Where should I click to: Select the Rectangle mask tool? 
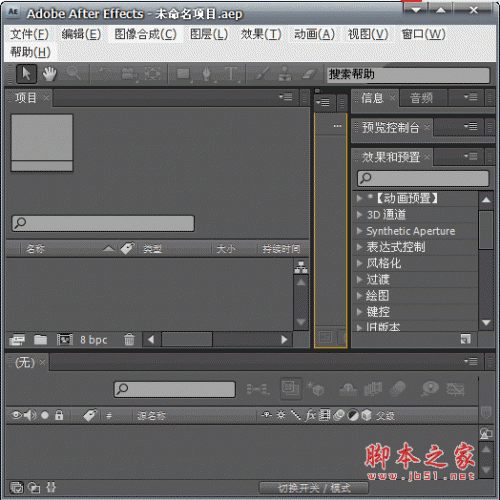coord(183,74)
